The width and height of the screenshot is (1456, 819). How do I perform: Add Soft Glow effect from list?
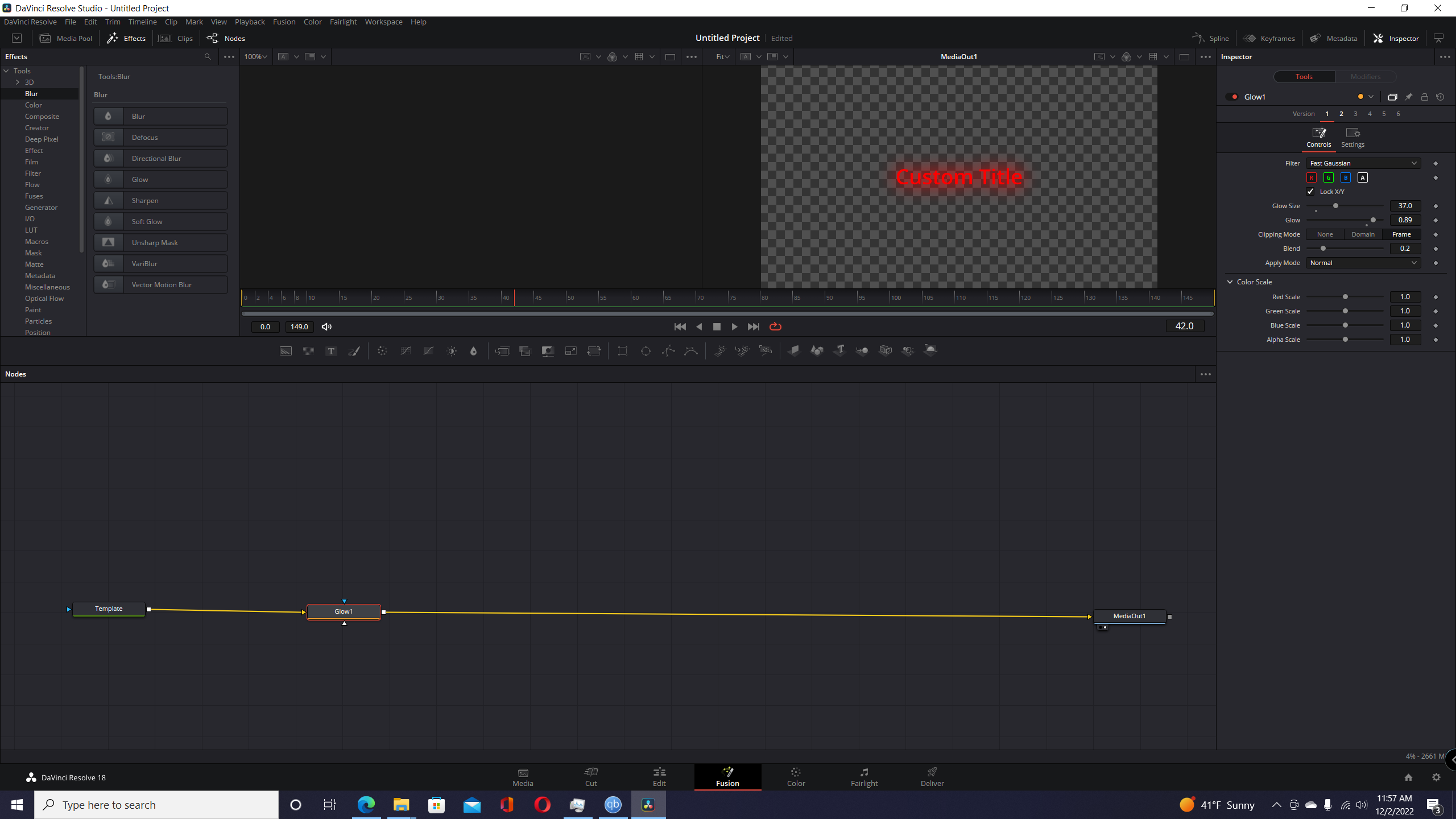[160, 221]
